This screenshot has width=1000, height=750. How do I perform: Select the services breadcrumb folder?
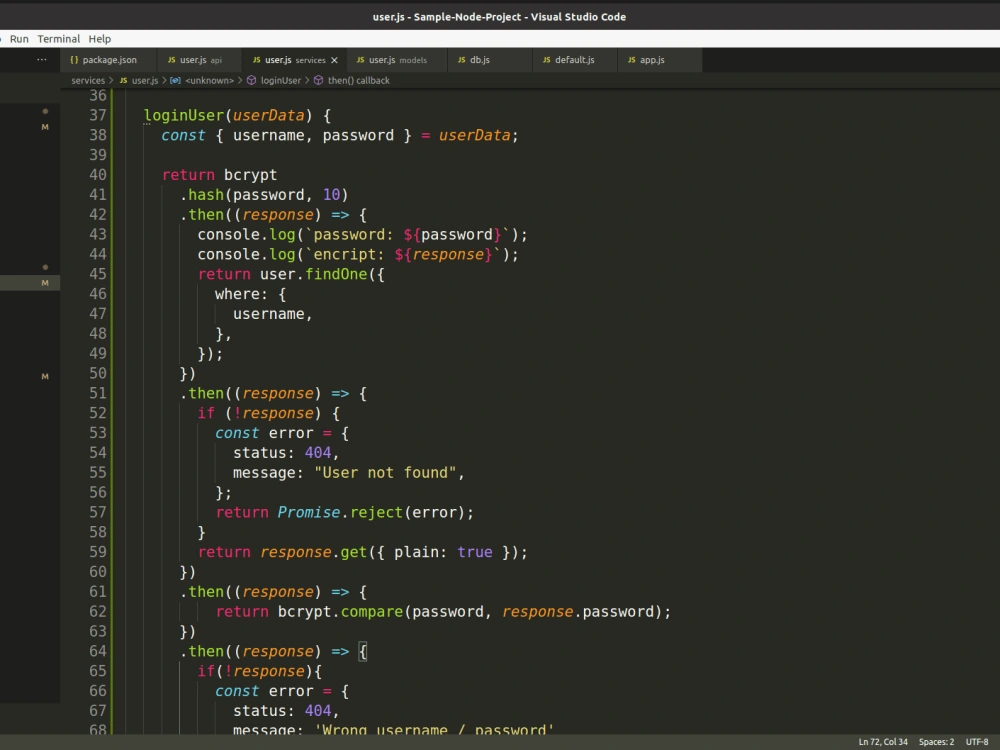88,80
